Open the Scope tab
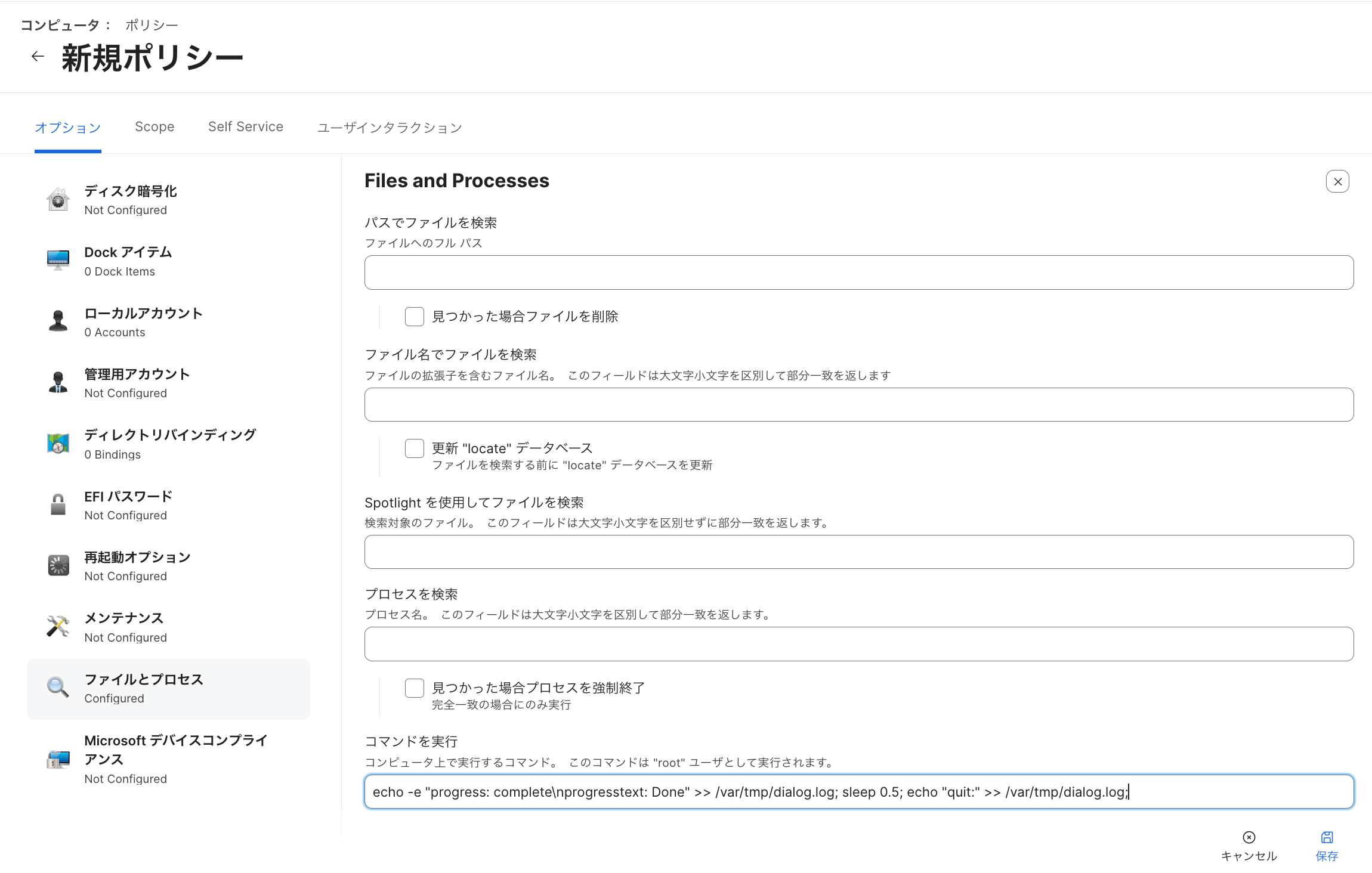Viewport: 1372px width, 873px height. [154, 127]
